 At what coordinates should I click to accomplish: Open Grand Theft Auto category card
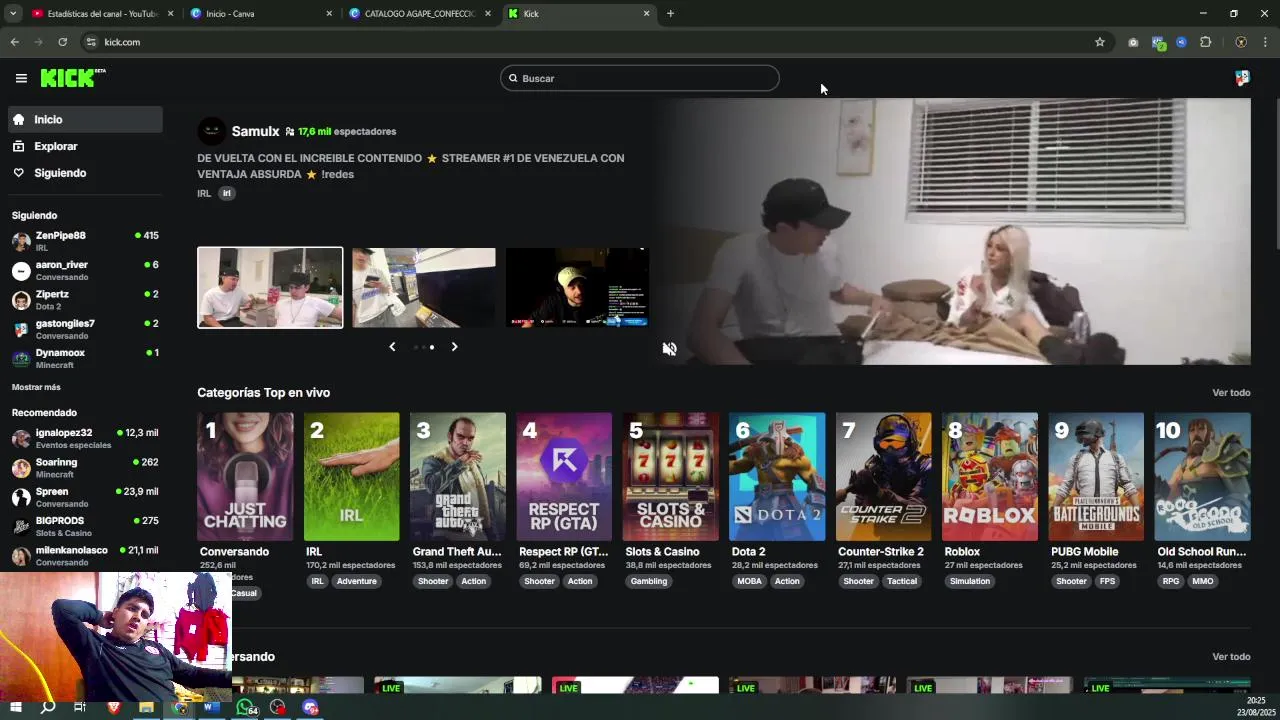458,477
